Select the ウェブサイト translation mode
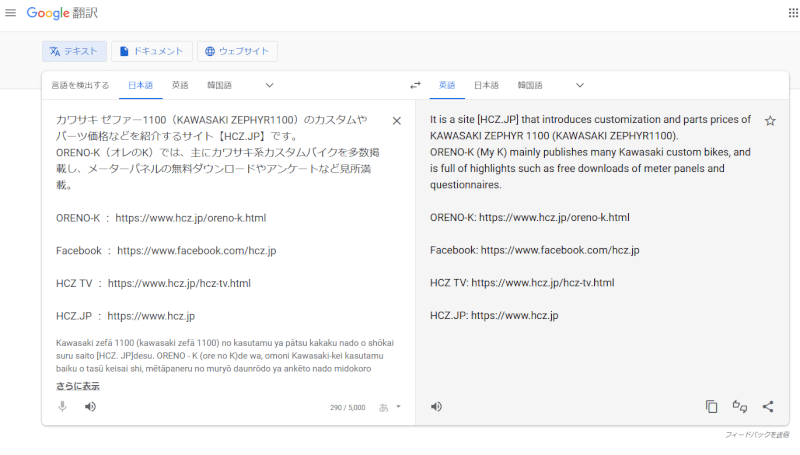The width and height of the screenshot is (800, 455). tap(237, 51)
